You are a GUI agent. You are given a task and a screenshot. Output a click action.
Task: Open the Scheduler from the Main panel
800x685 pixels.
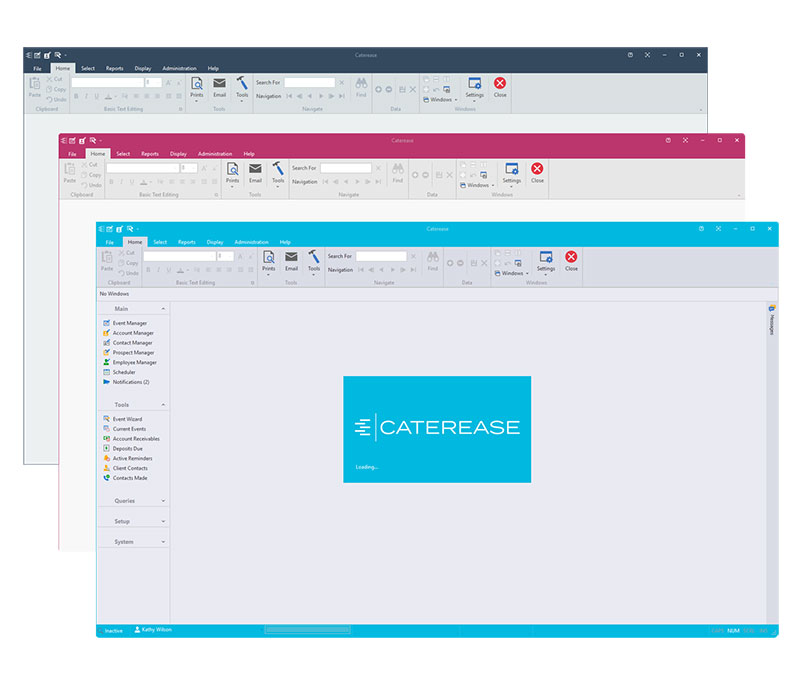coord(119,372)
